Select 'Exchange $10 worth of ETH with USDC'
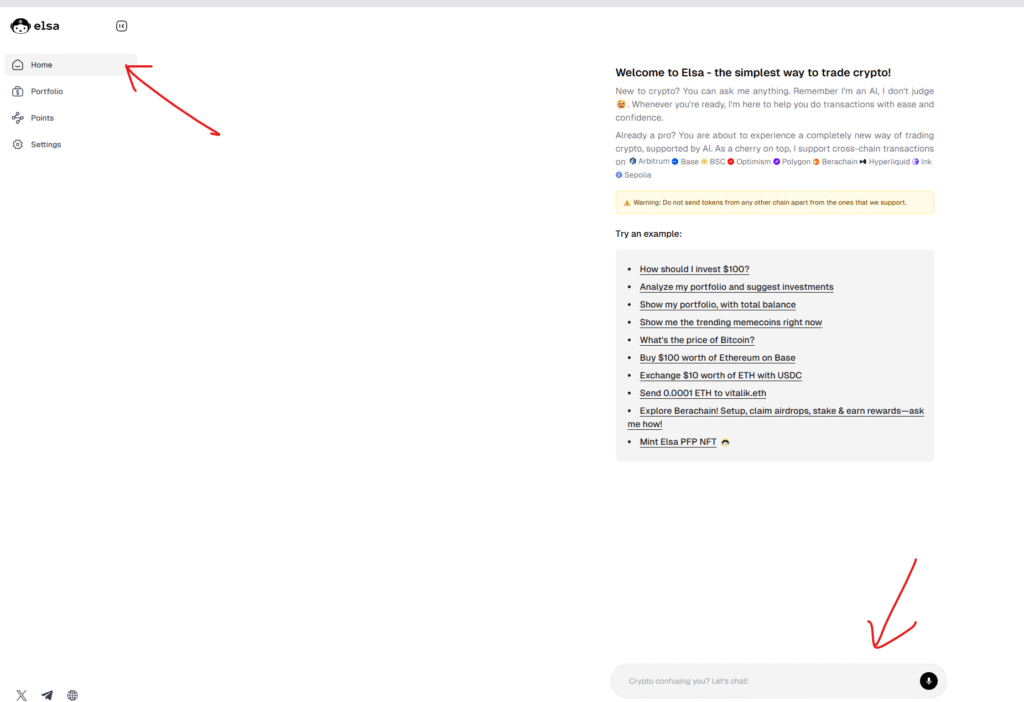 tap(720, 375)
